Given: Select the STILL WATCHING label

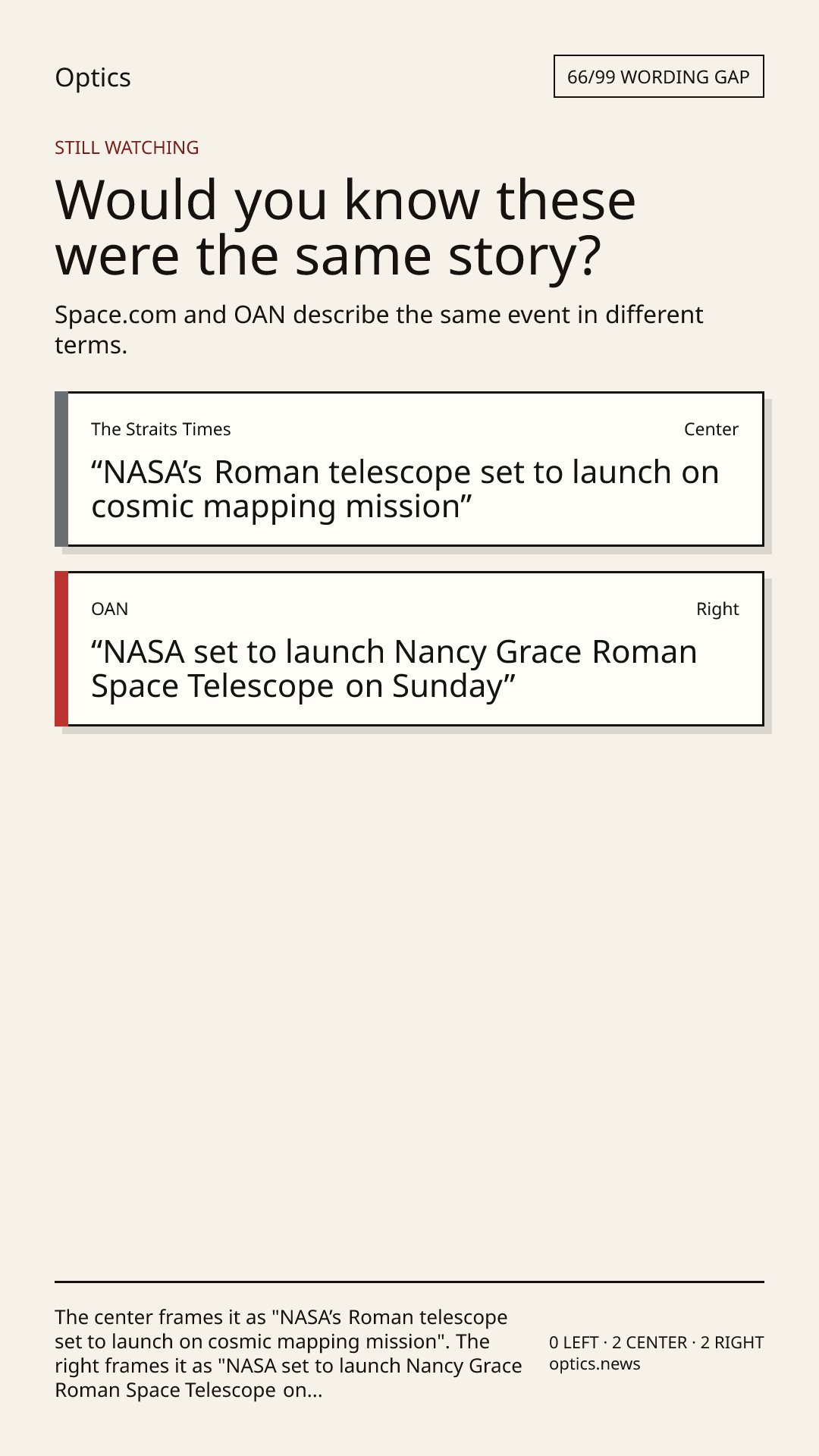Looking at the screenshot, I should [x=127, y=148].
